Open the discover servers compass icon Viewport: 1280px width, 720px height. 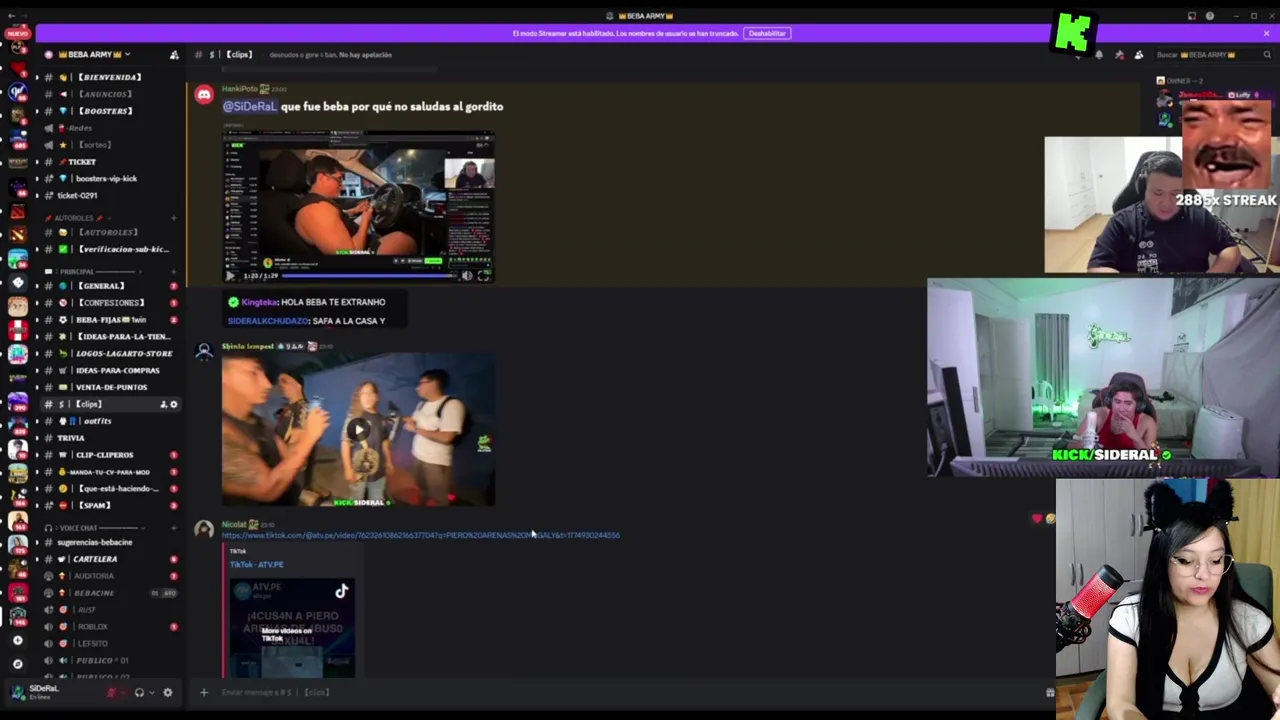[x=17, y=663]
